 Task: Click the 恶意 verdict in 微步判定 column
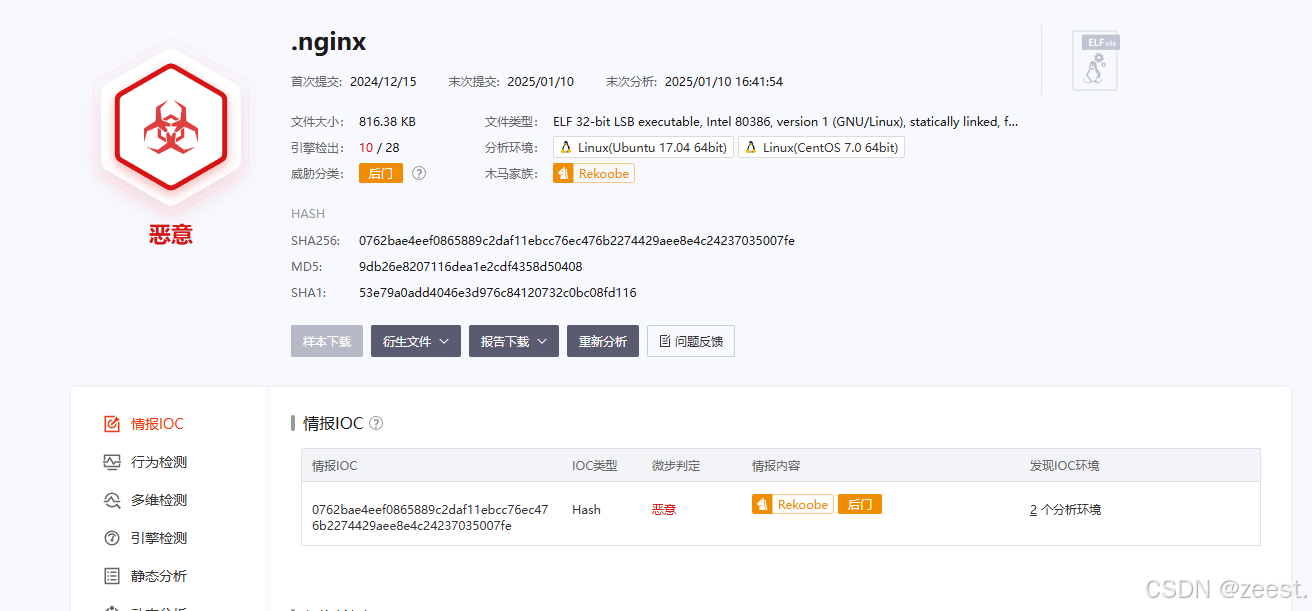pyautogui.click(x=664, y=509)
